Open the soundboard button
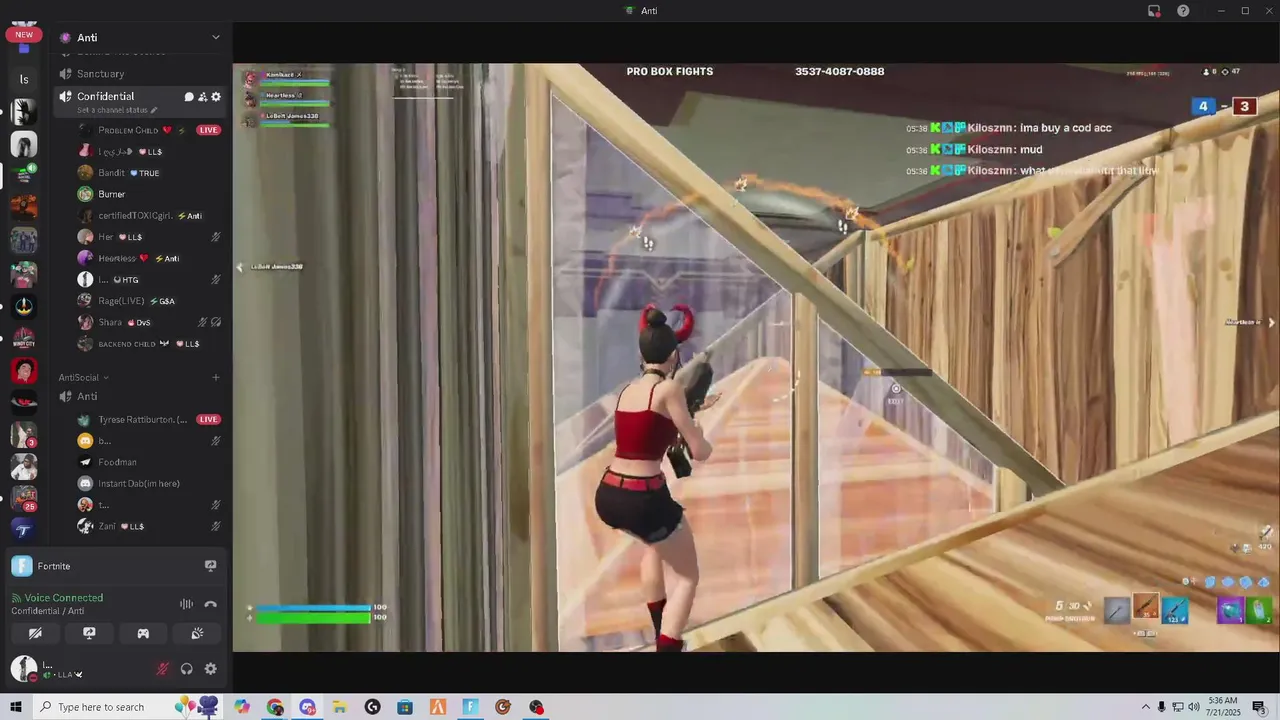This screenshot has width=1280, height=720. pos(197,633)
